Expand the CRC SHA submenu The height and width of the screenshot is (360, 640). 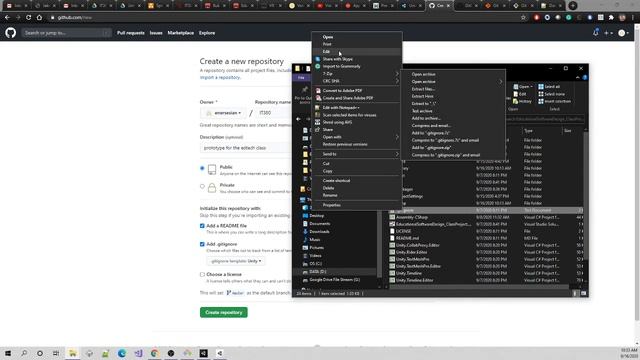[357, 81]
